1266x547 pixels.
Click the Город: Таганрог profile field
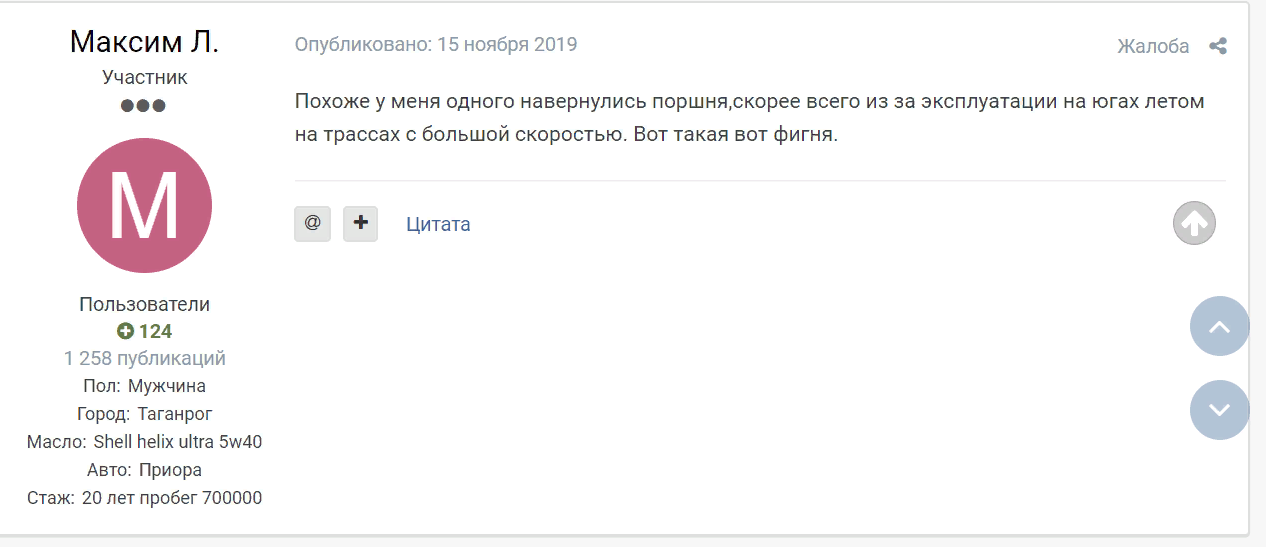(144, 413)
